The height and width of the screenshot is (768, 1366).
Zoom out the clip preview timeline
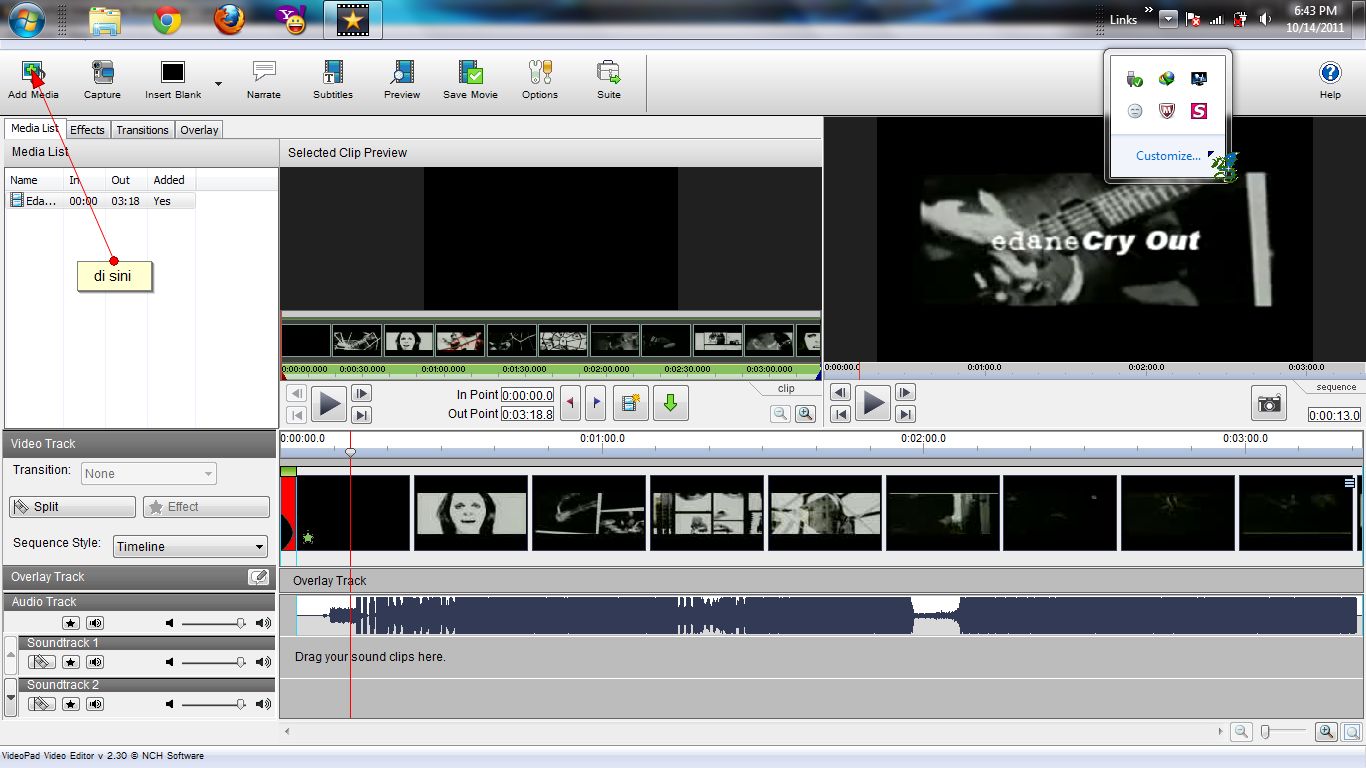pyautogui.click(x=780, y=414)
